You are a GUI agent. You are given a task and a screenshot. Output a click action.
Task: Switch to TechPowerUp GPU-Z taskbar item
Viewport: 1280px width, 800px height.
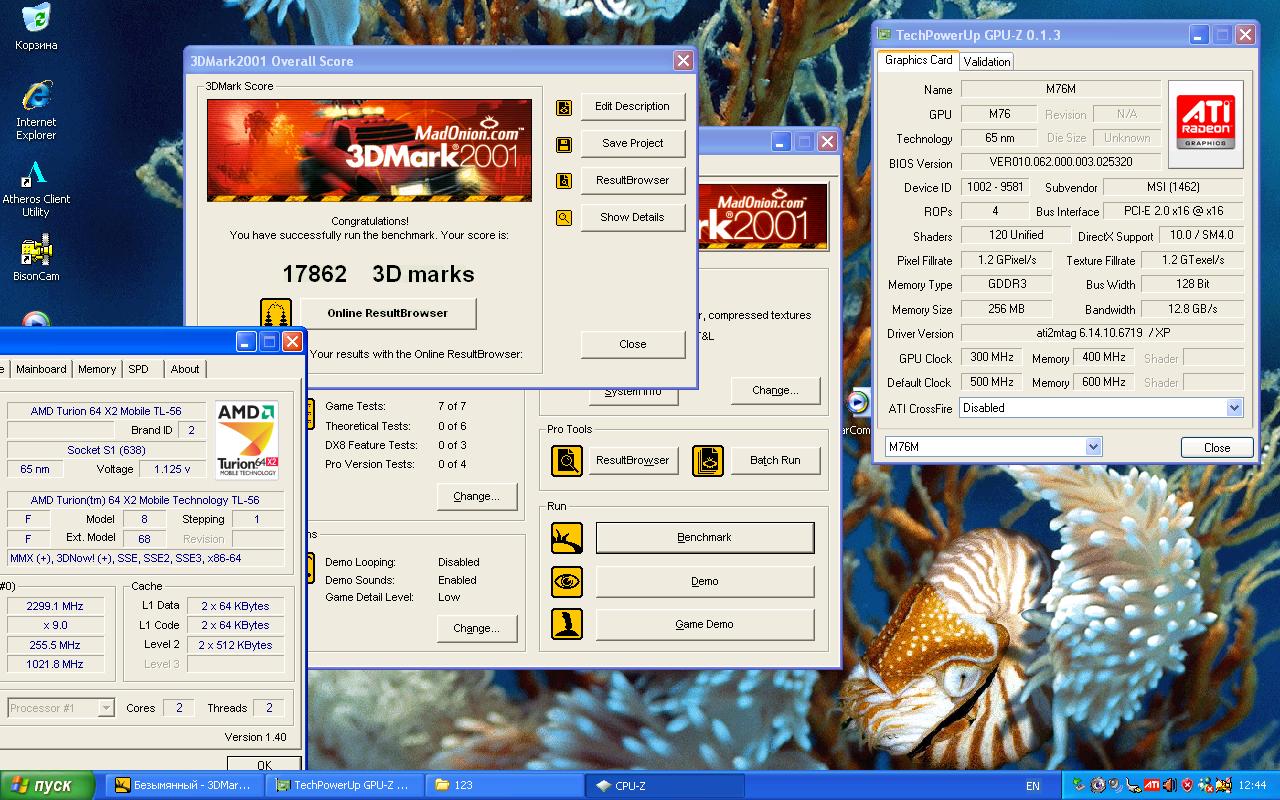(346, 785)
